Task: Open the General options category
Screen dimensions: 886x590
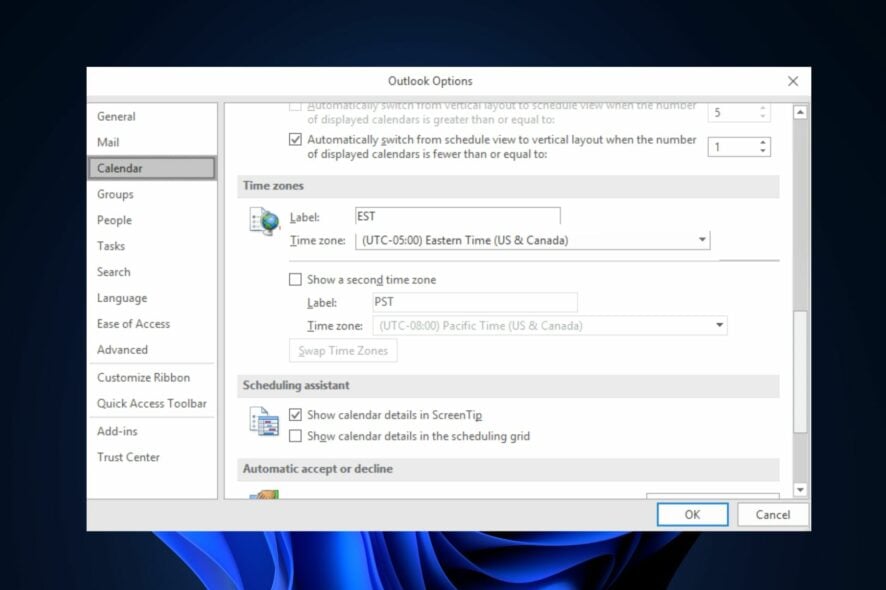Action: [151, 116]
